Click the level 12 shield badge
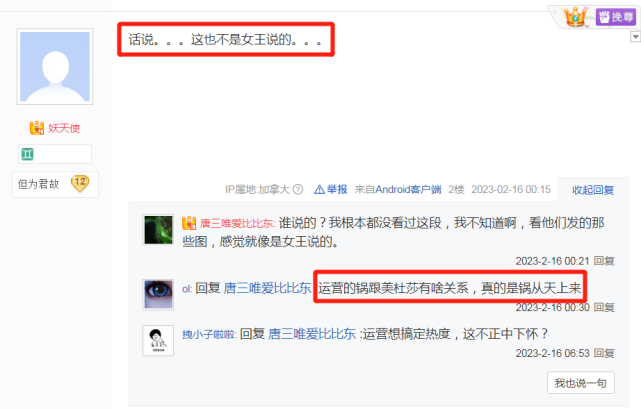This screenshot has height=409, width=641. [80, 183]
